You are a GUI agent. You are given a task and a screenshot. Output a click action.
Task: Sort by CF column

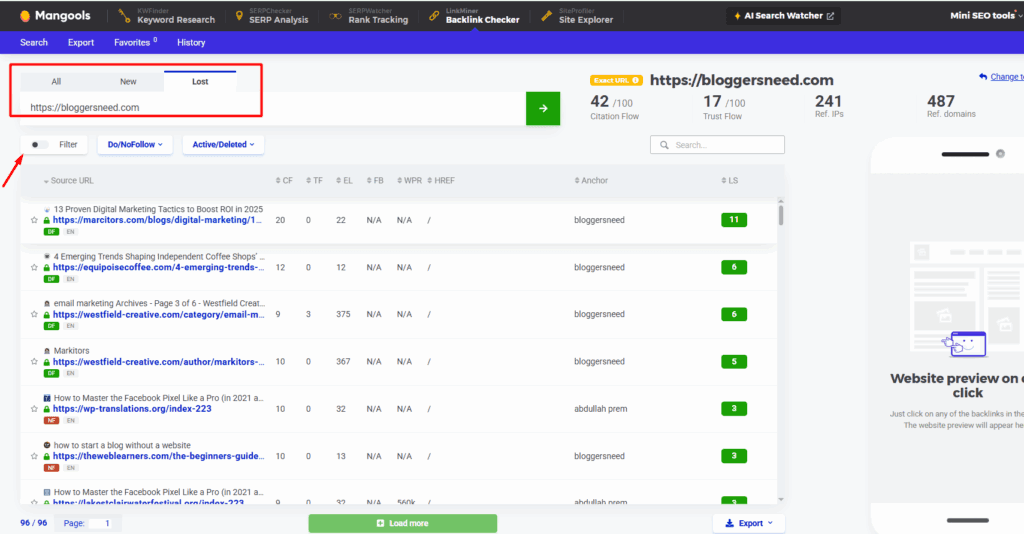click(x=284, y=181)
